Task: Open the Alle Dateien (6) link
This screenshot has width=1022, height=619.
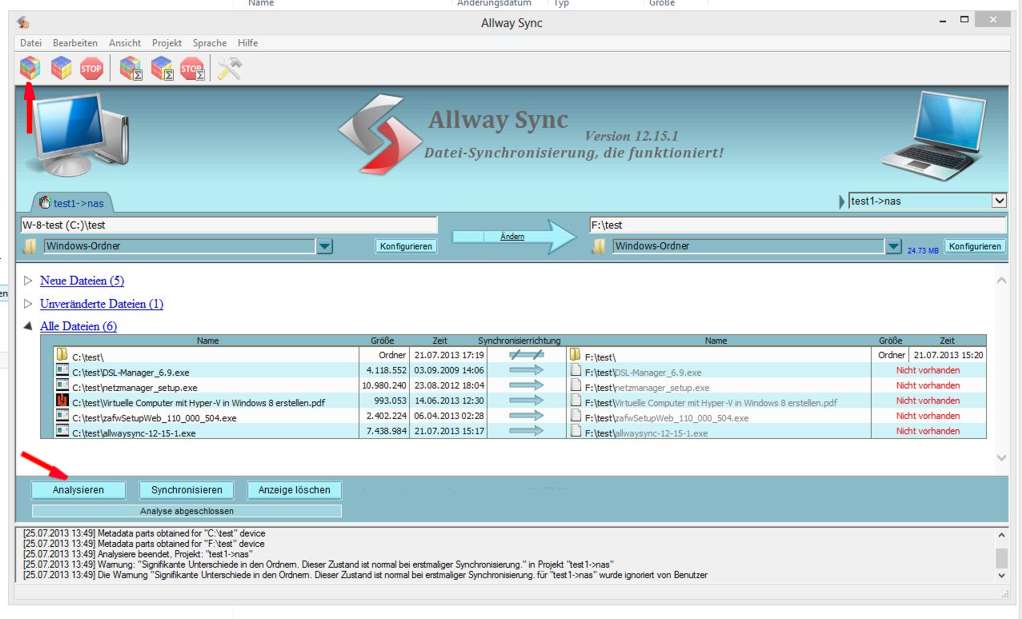Action: 78,326
